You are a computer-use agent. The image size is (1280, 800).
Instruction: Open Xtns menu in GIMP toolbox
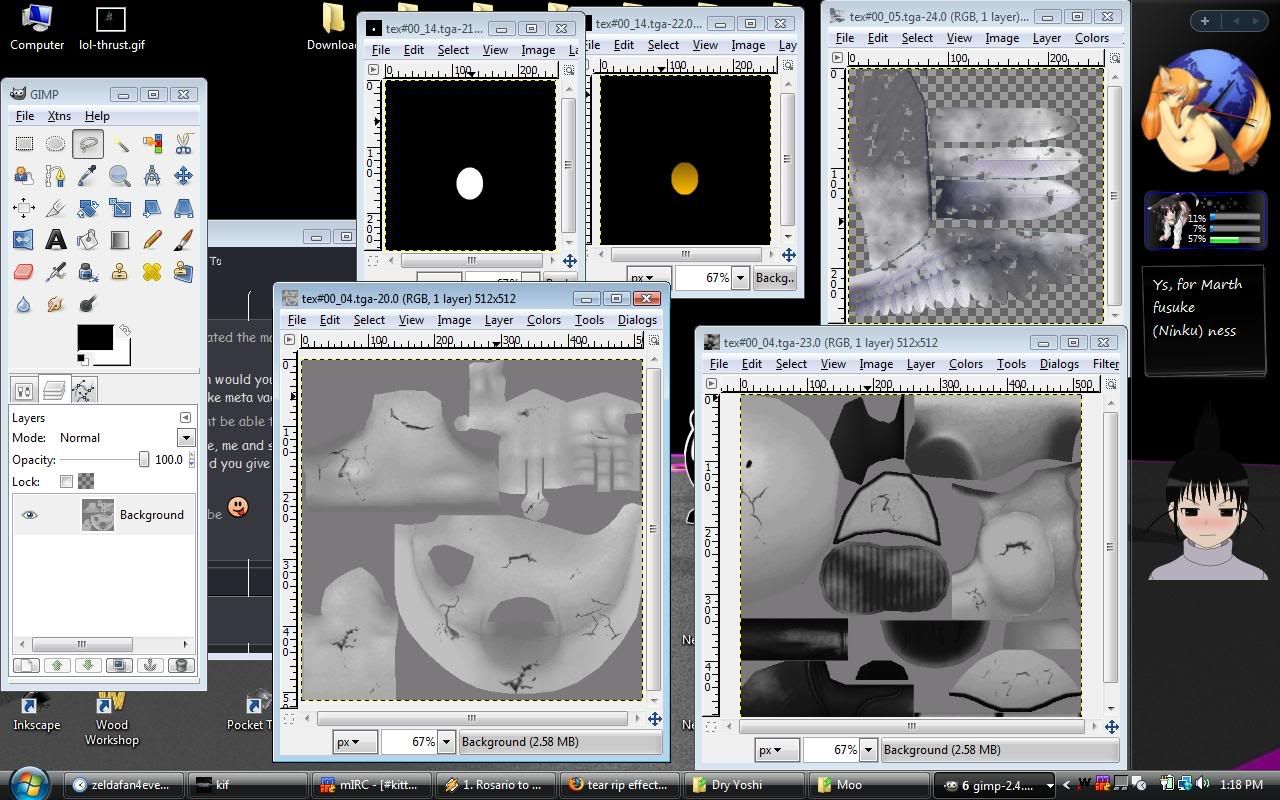[59, 116]
